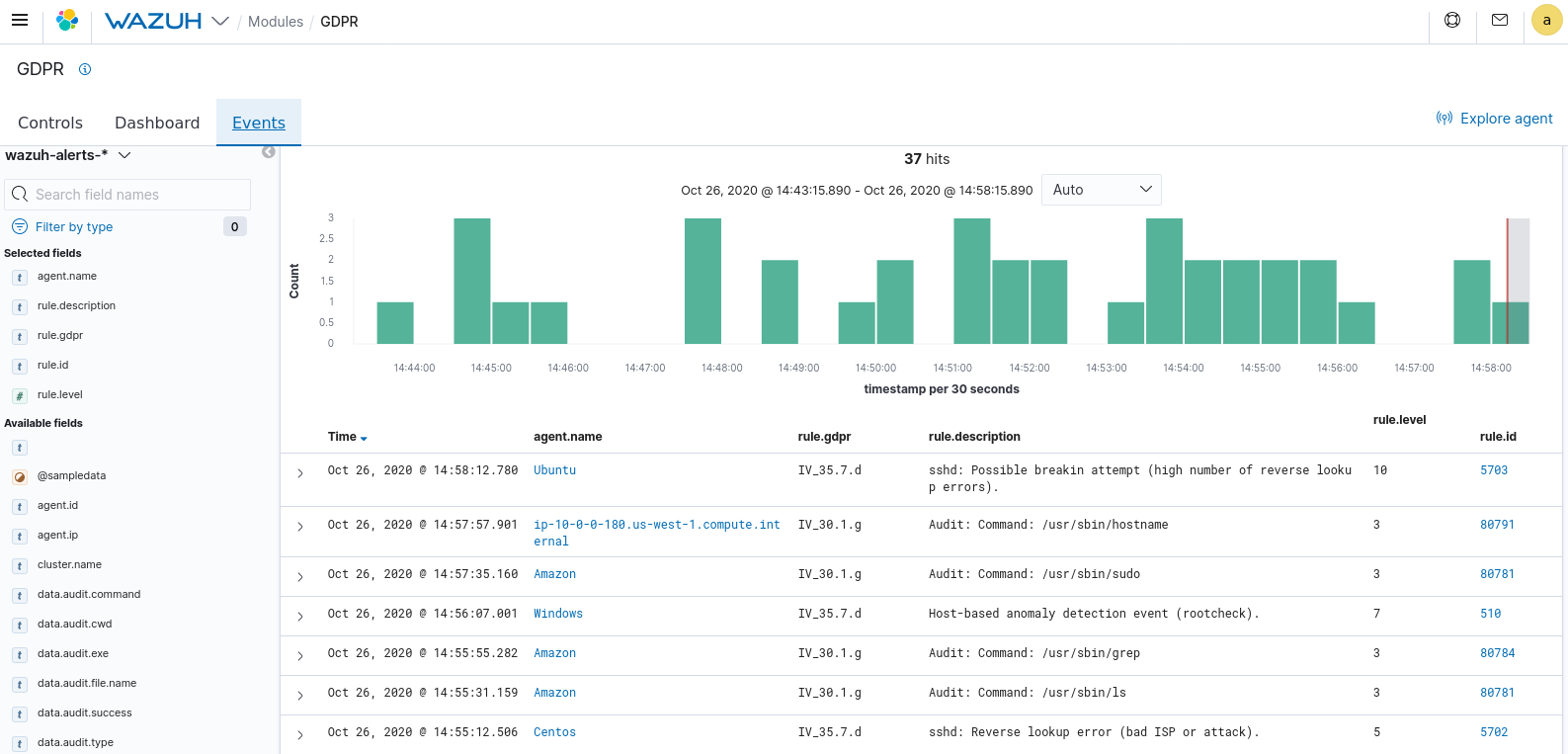Click the histogram bar near 14:48:00
Image resolution: width=1568 pixels, height=754 pixels.
702,282
